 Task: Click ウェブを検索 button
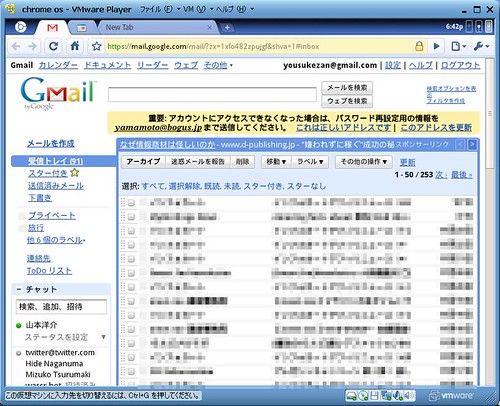click(347, 101)
